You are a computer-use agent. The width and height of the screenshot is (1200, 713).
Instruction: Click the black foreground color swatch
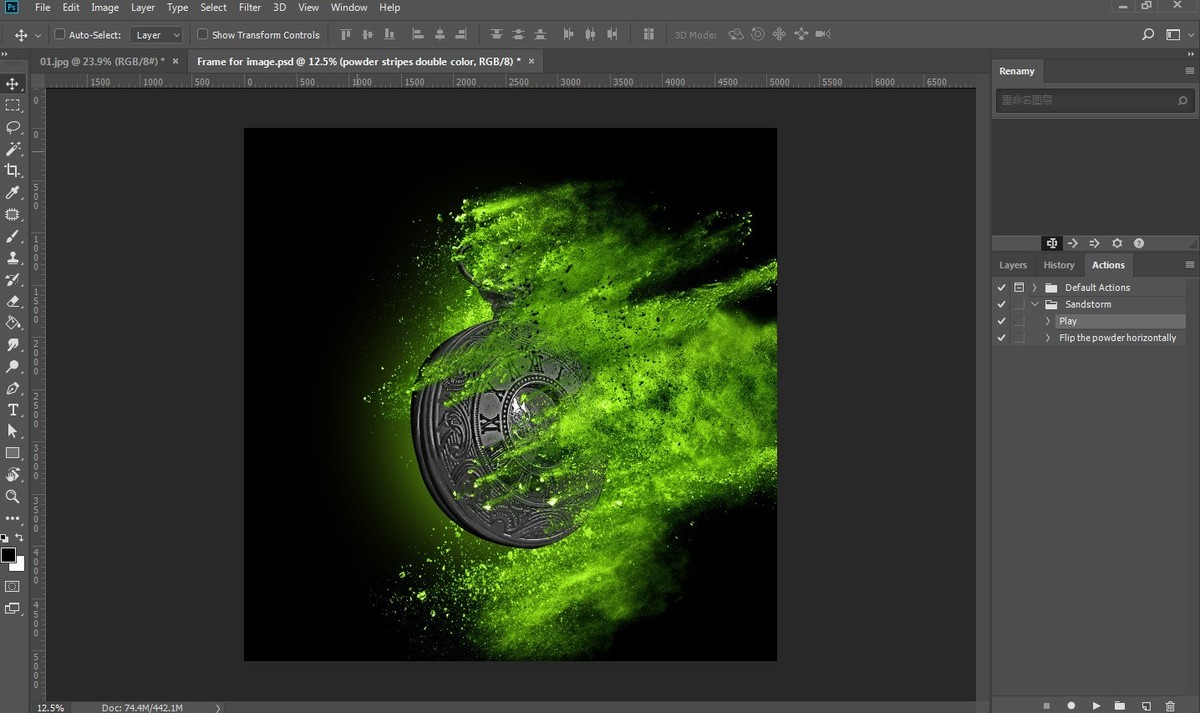pyautogui.click(x=8, y=555)
